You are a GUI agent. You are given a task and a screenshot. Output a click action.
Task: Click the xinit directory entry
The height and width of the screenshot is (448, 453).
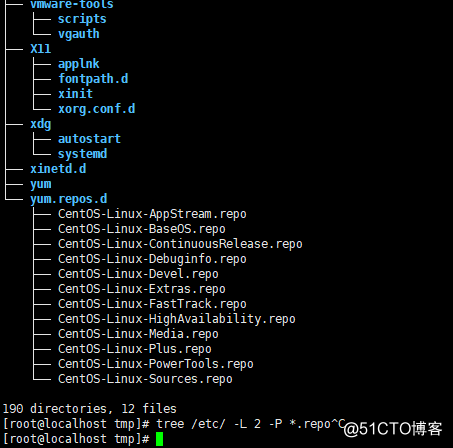pyautogui.click(x=75, y=94)
